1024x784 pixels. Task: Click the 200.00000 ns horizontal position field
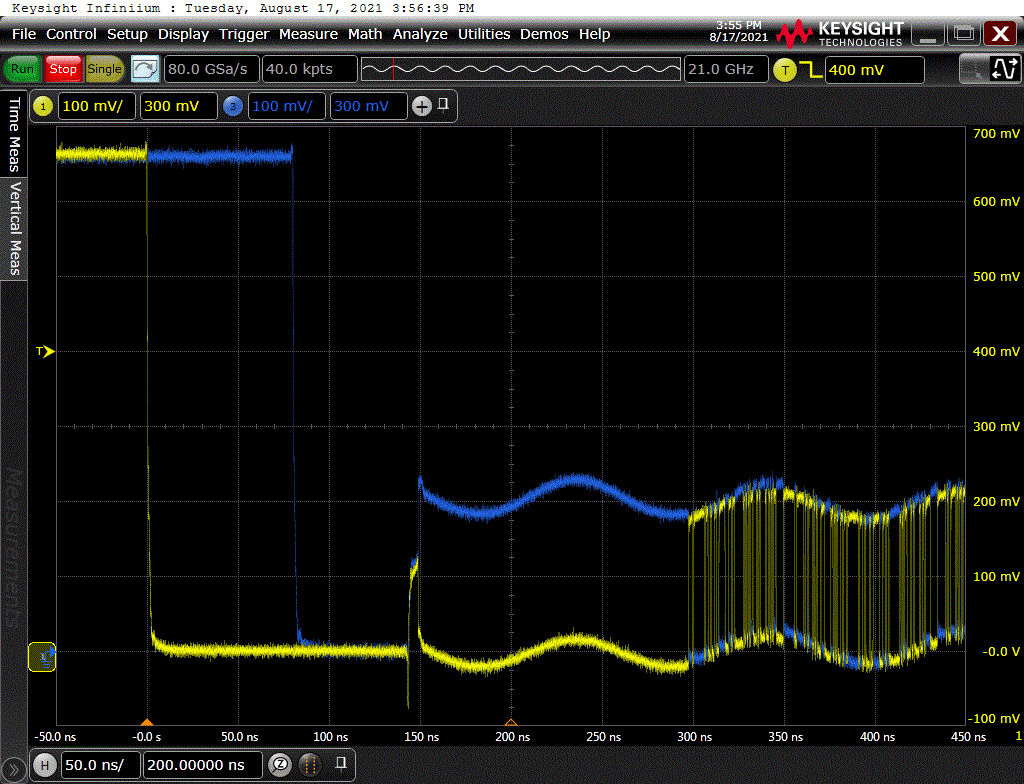click(202, 765)
